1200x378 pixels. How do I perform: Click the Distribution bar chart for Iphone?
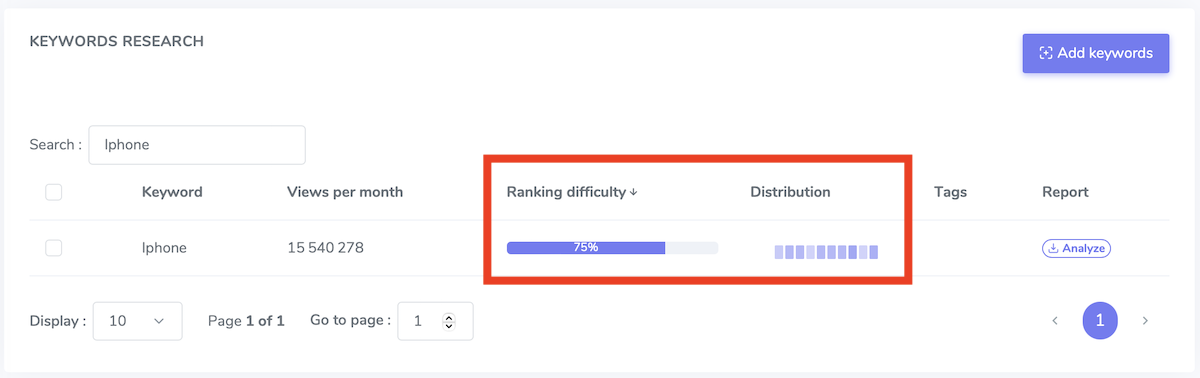826,252
